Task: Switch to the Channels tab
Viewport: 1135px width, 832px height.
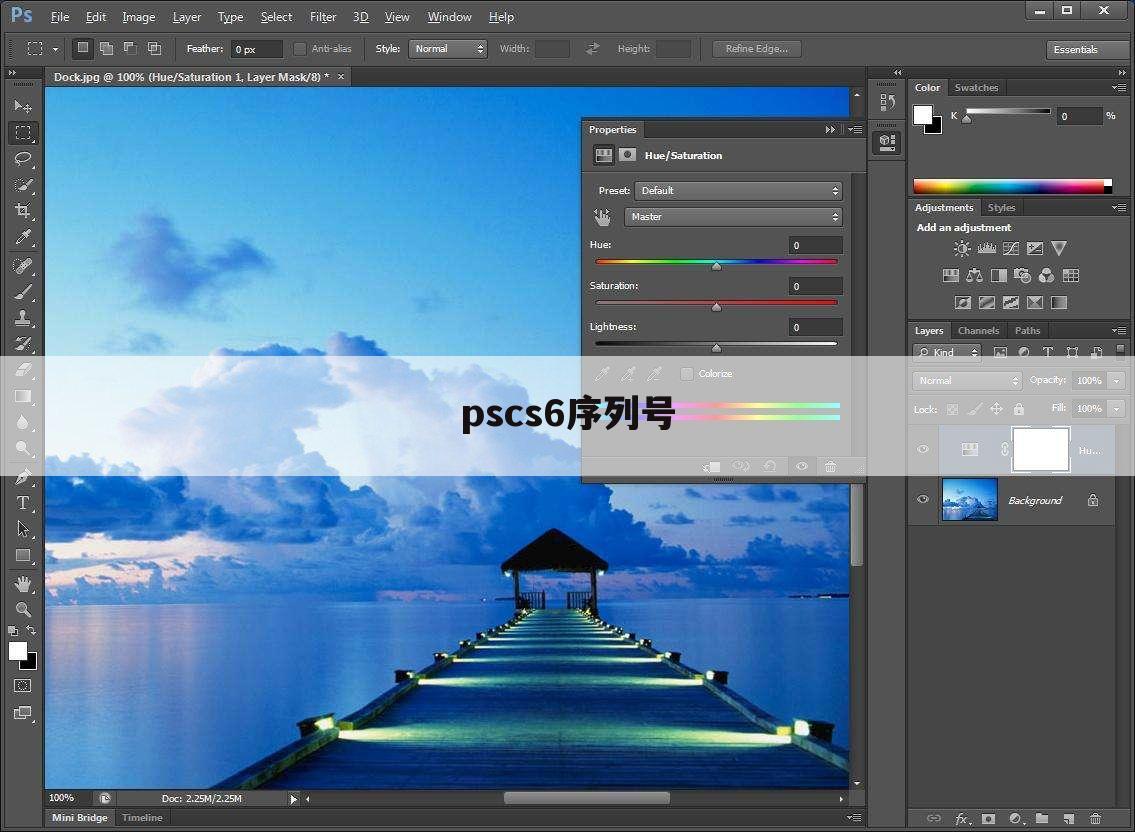Action: [978, 331]
